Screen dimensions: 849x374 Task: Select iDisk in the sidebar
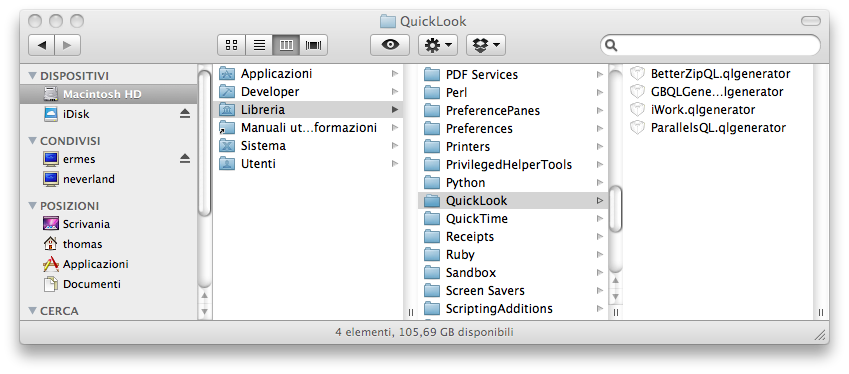(109, 114)
